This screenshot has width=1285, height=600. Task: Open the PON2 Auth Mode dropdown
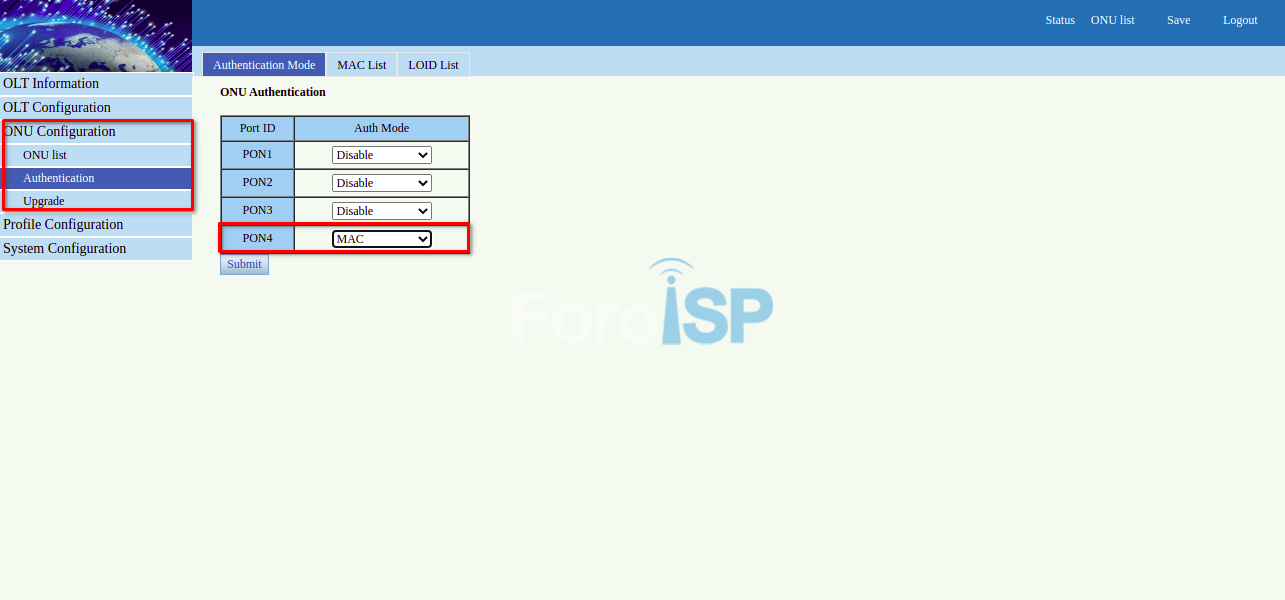(x=381, y=183)
